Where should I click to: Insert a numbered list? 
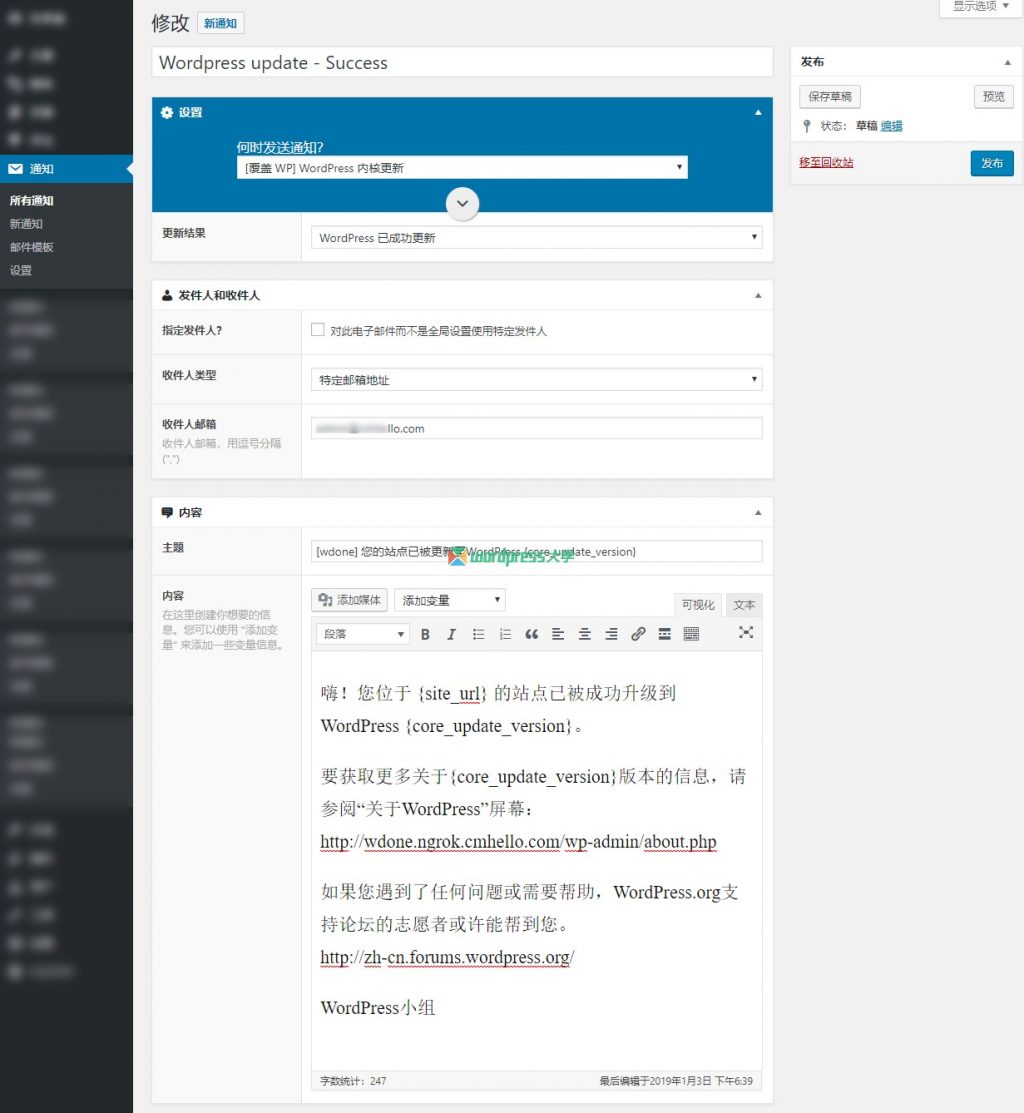[x=505, y=634]
